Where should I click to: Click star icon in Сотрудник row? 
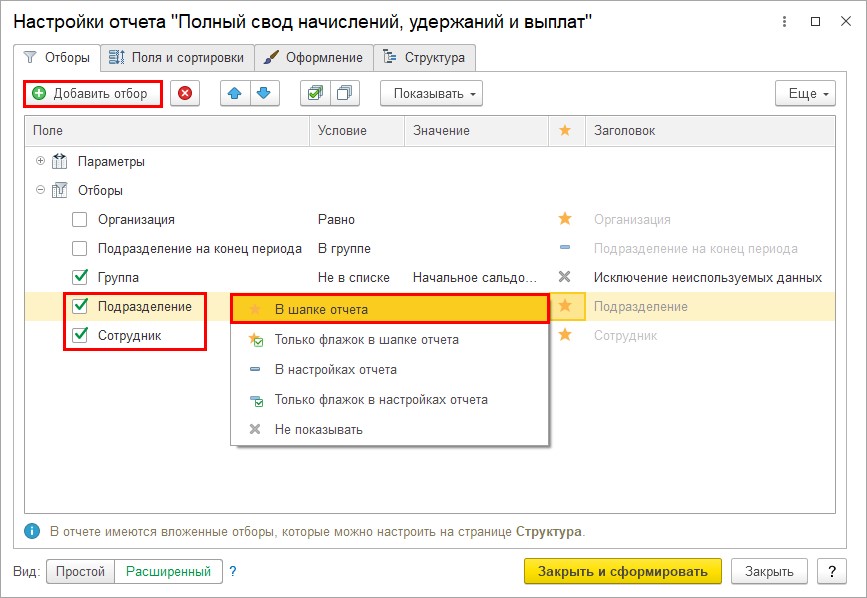coord(565,334)
